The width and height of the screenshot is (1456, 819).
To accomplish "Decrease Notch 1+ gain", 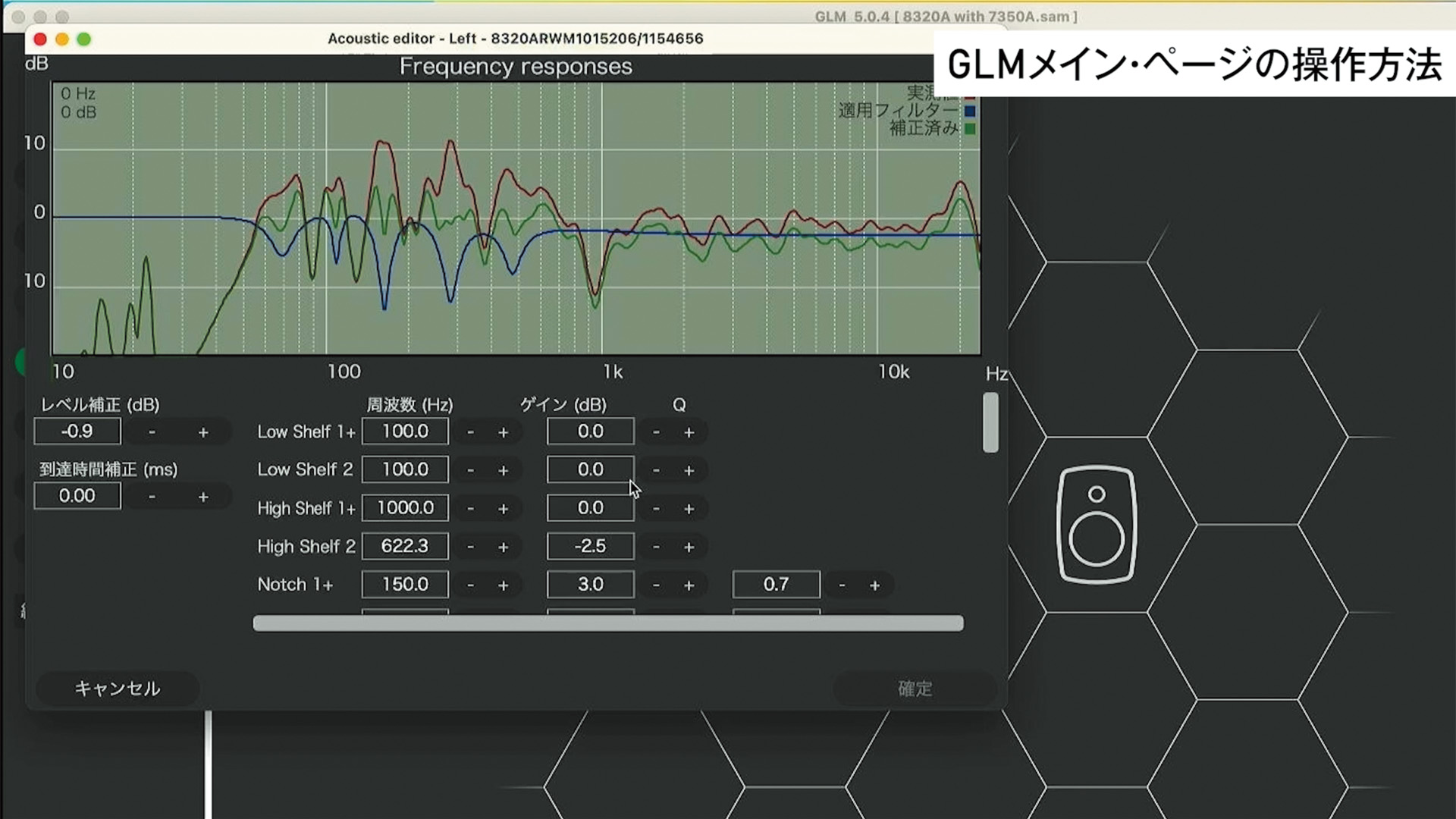I will tap(656, 585).
